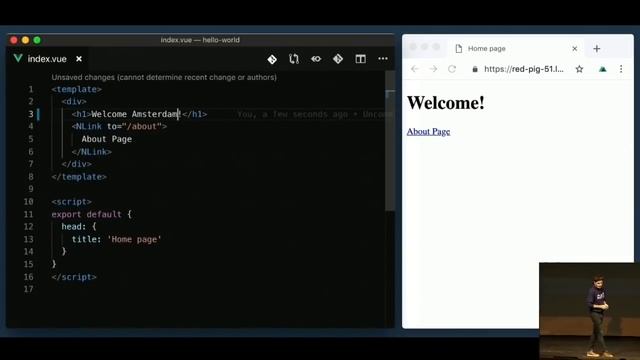Click the Unsaved changes code lens text
Image resolution: width=640 pixels, height=360 pixels.
pos(164,77)
